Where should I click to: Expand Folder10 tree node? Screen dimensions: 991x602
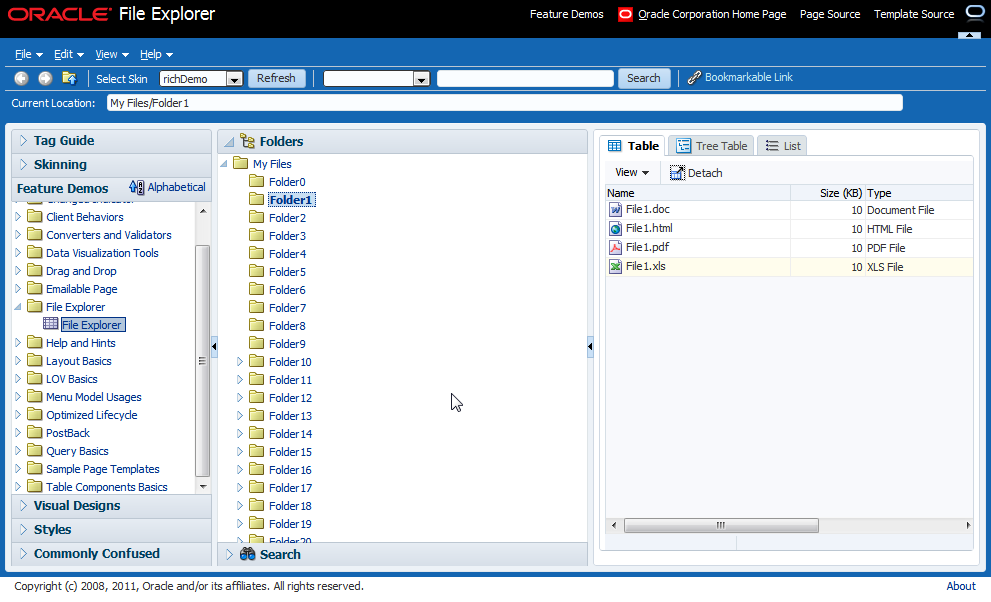(240, 361)
